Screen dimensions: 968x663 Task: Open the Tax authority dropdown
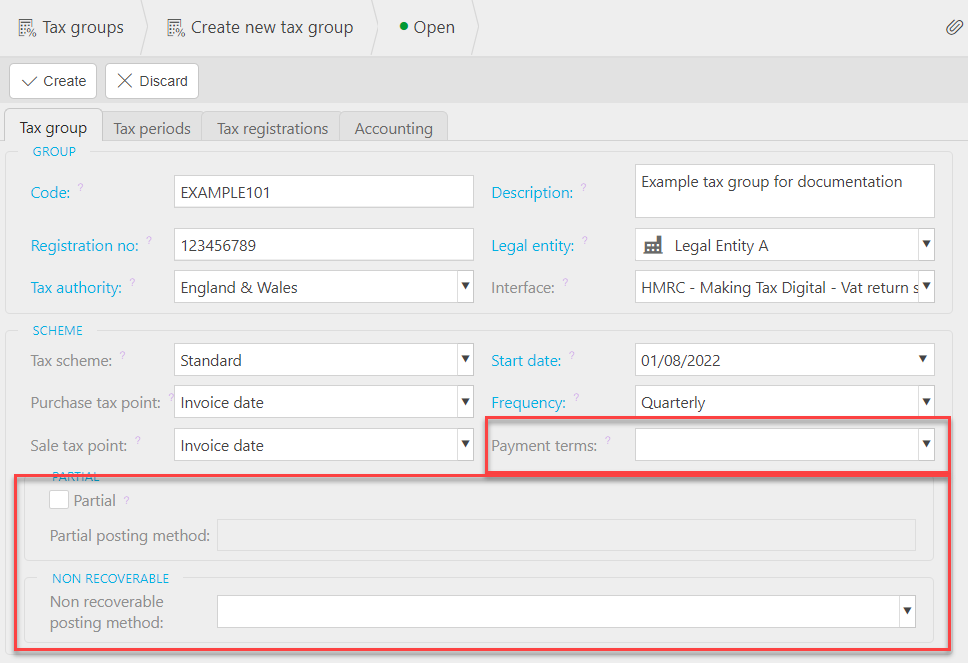[464, 287]
